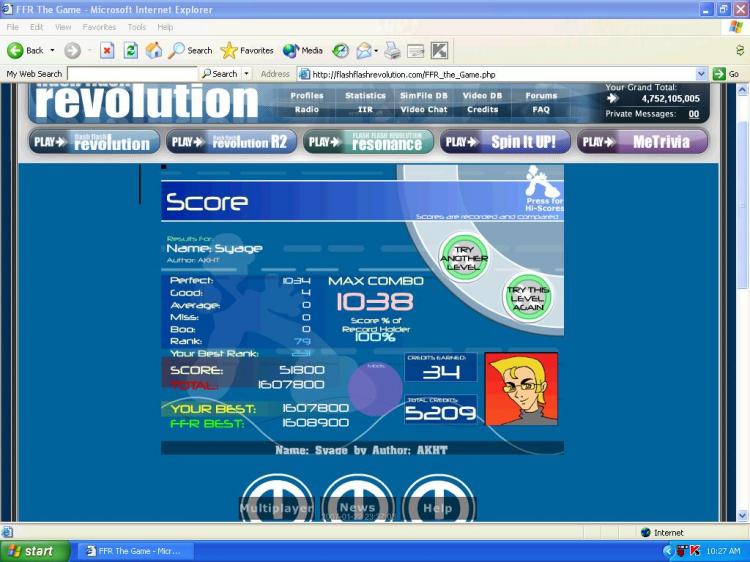
Task: Click the K icon in the IE toolbar
Action: coord(439,50)
